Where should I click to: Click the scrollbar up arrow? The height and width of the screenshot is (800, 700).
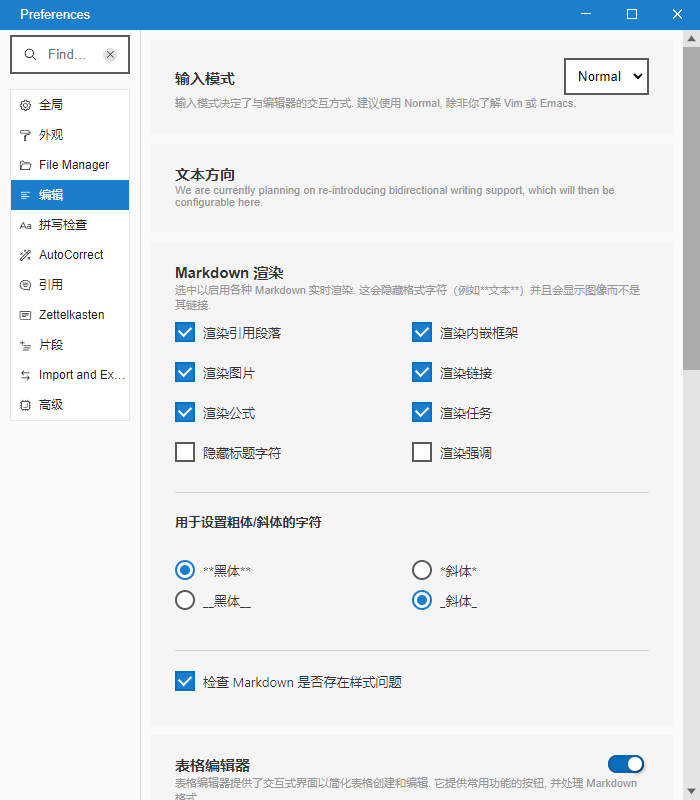point(691,38)
